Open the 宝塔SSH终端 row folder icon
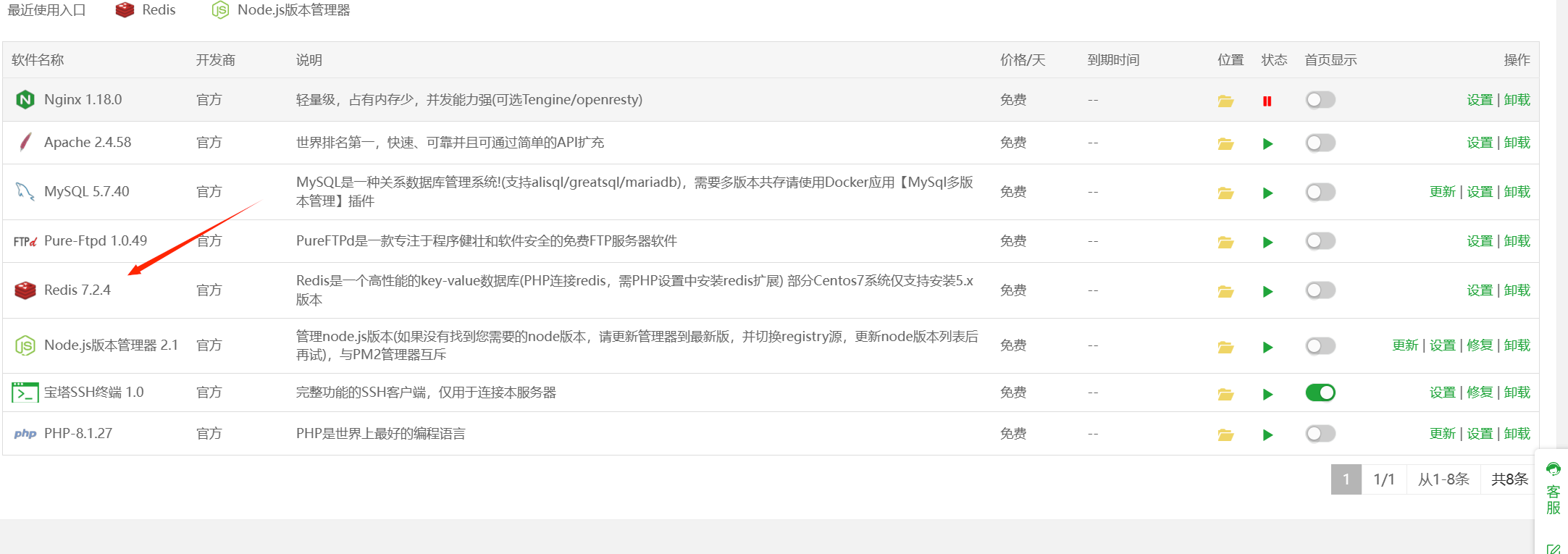1568x554 pixels. tap(1225, 394)
